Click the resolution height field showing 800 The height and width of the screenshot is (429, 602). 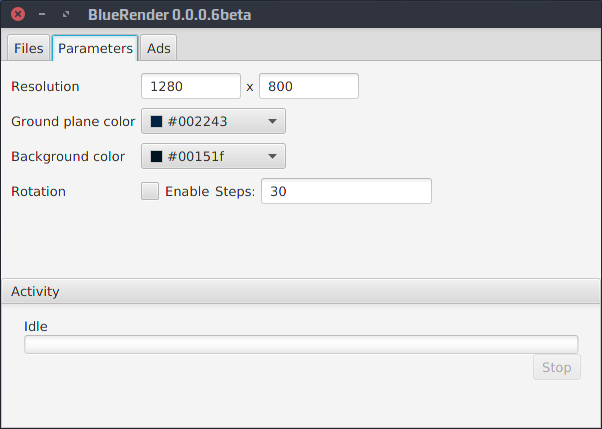pos(308,86)
